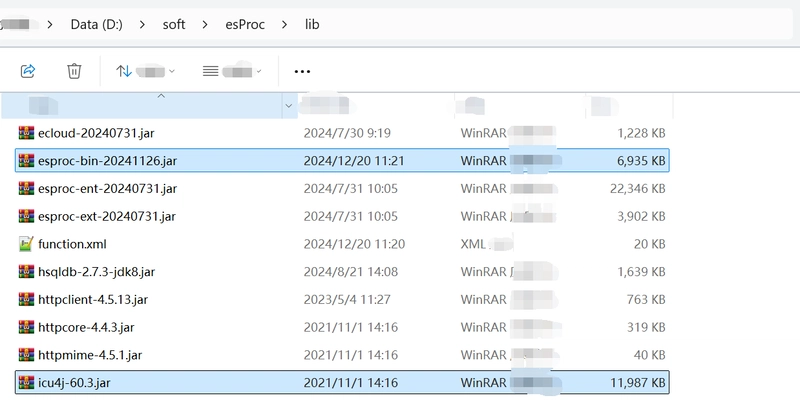Select file name ecloud-20240731.jar
Viewport: 800px width, 400px height.
click(x=96, y=133)
